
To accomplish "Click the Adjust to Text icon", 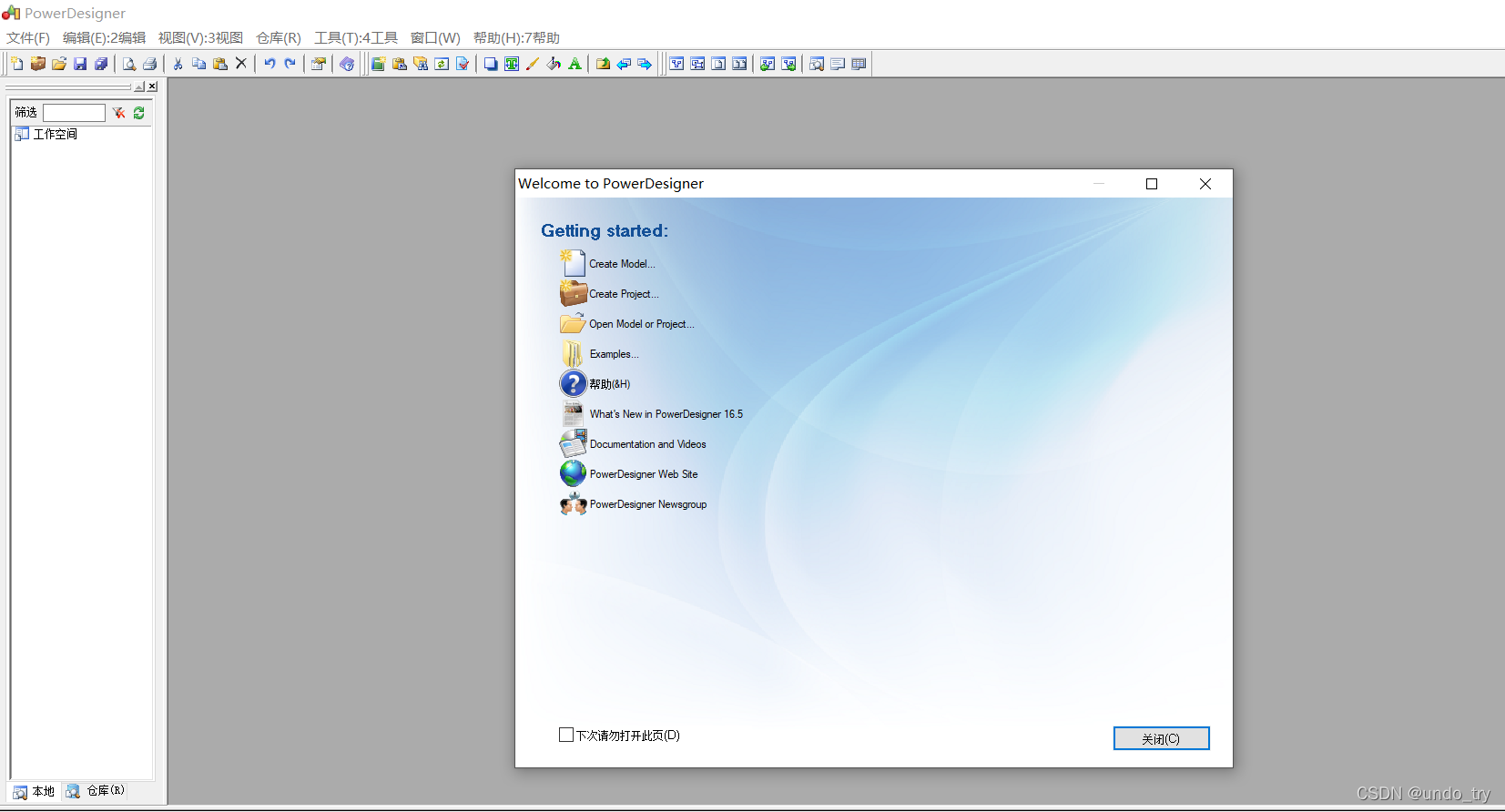I will point(512,64).
